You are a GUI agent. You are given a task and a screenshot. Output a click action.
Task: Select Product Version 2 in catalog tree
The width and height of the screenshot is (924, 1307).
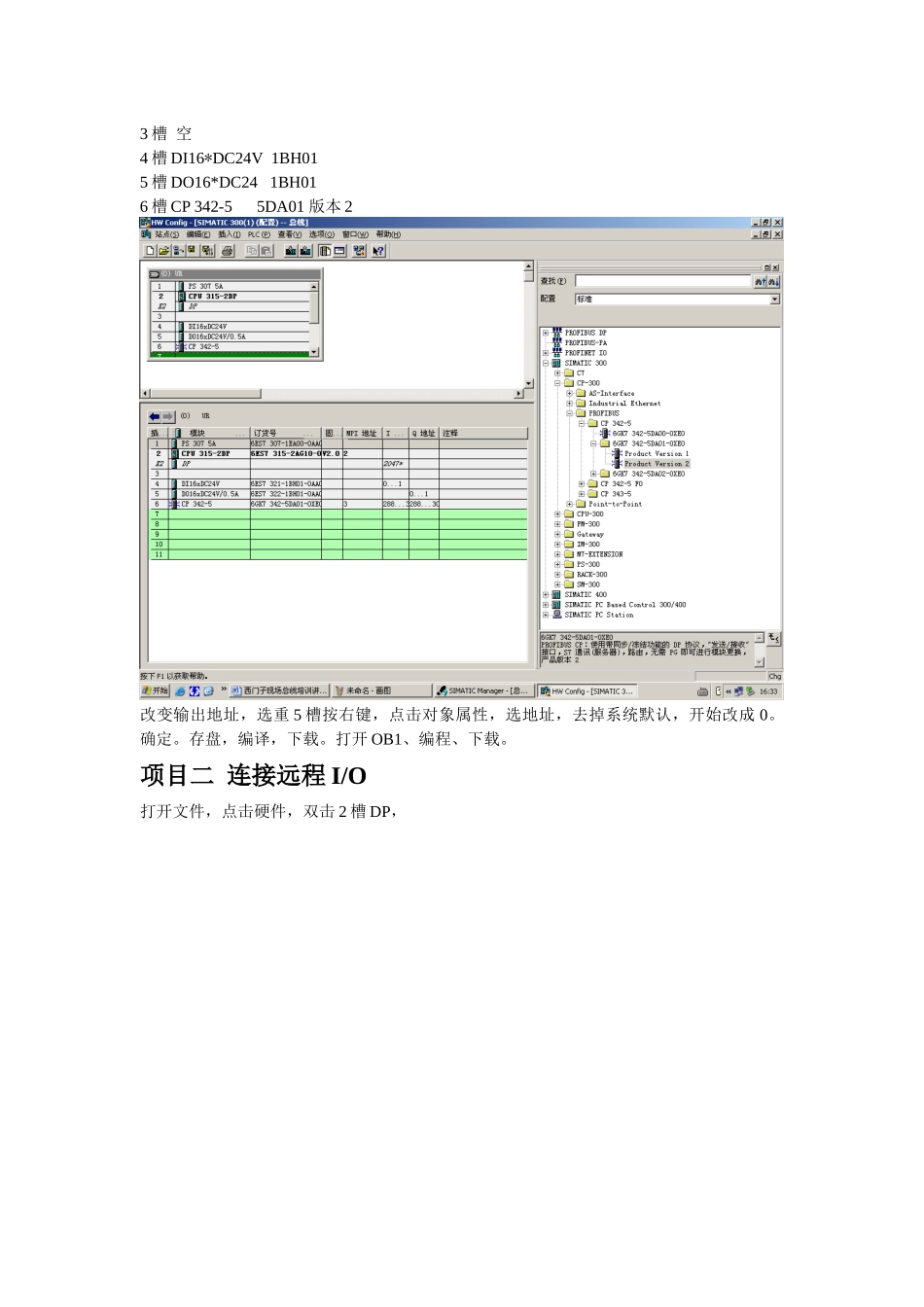(656, 464)
